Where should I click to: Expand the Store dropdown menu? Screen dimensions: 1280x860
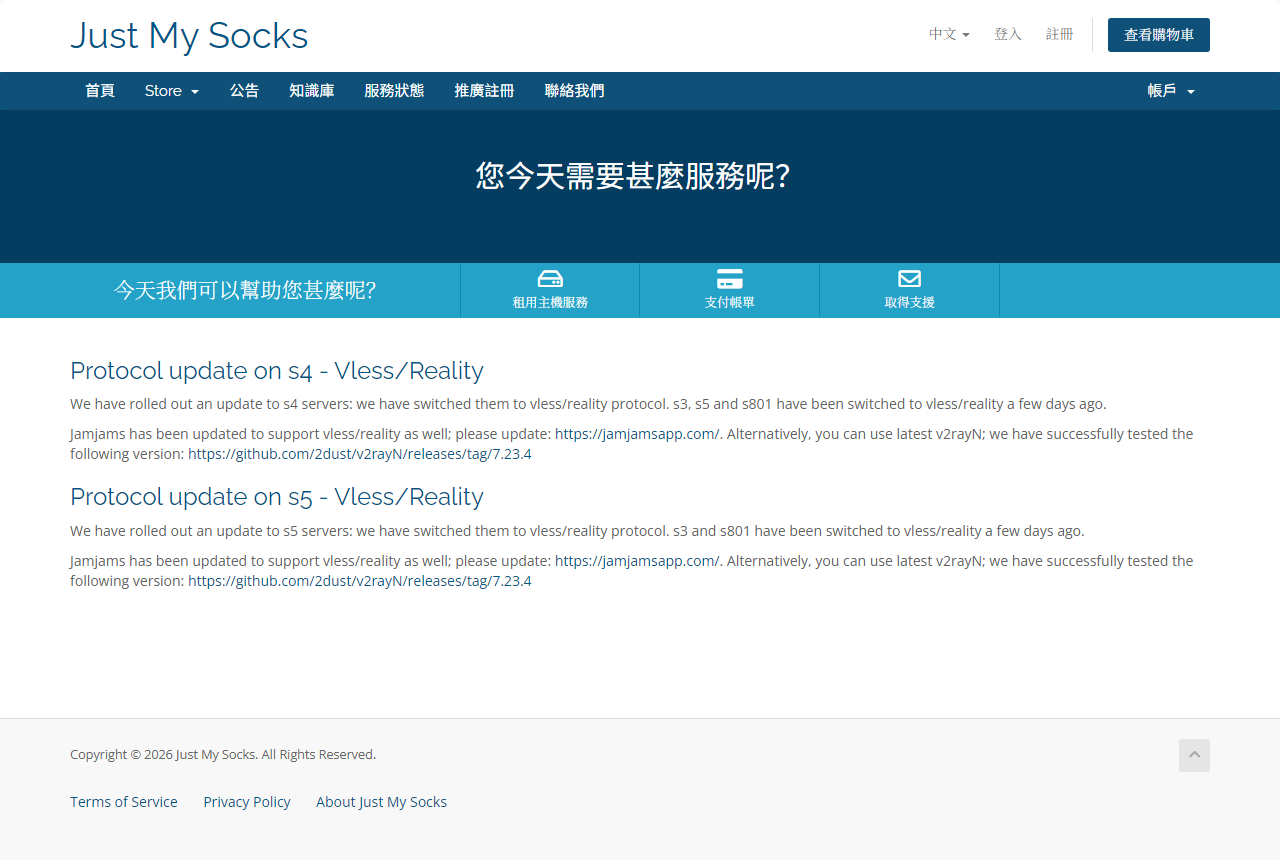click(172, 91)
